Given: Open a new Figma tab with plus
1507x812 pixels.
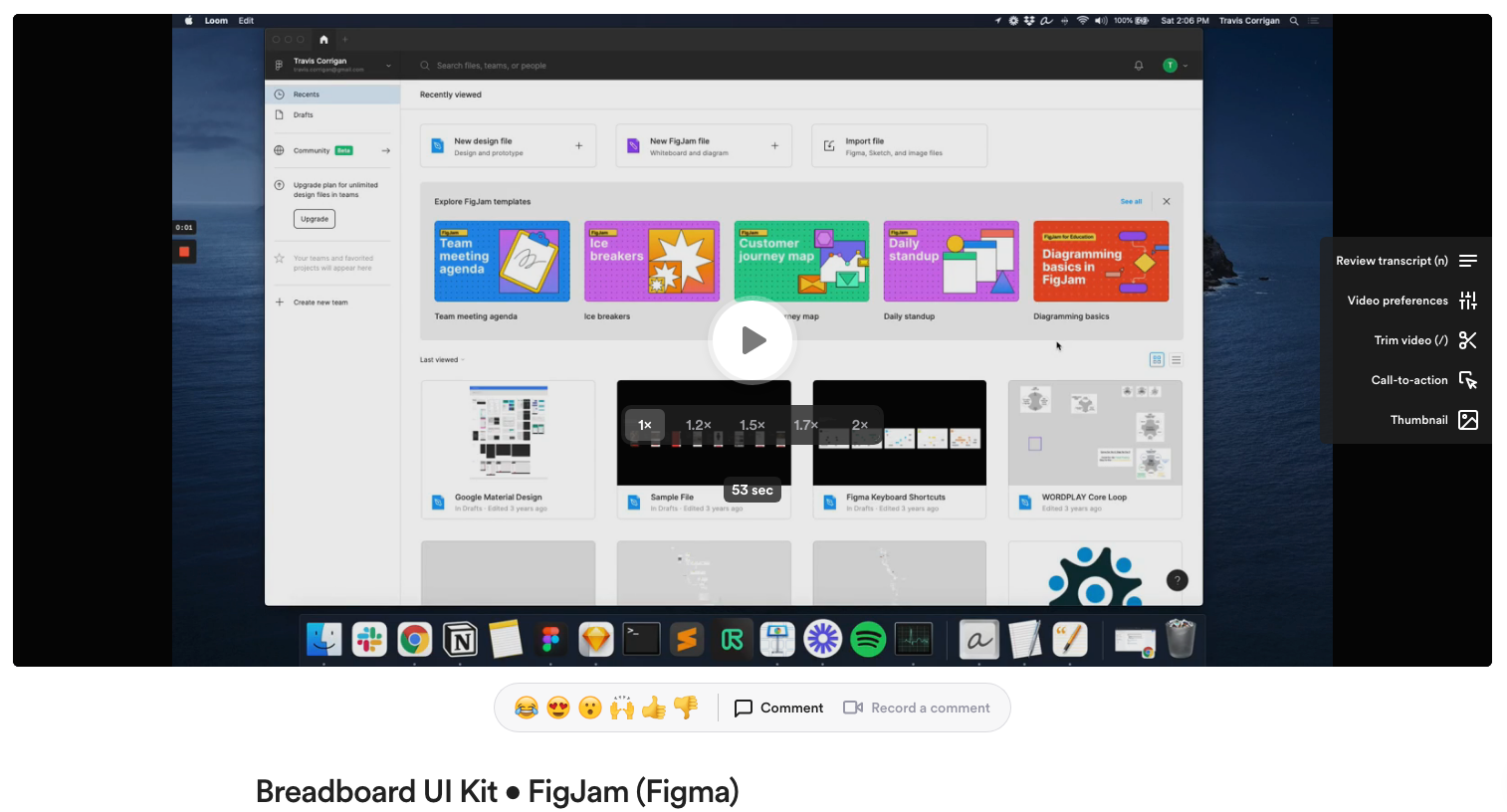Looking at the screenshot, I should tap(345, 40).
